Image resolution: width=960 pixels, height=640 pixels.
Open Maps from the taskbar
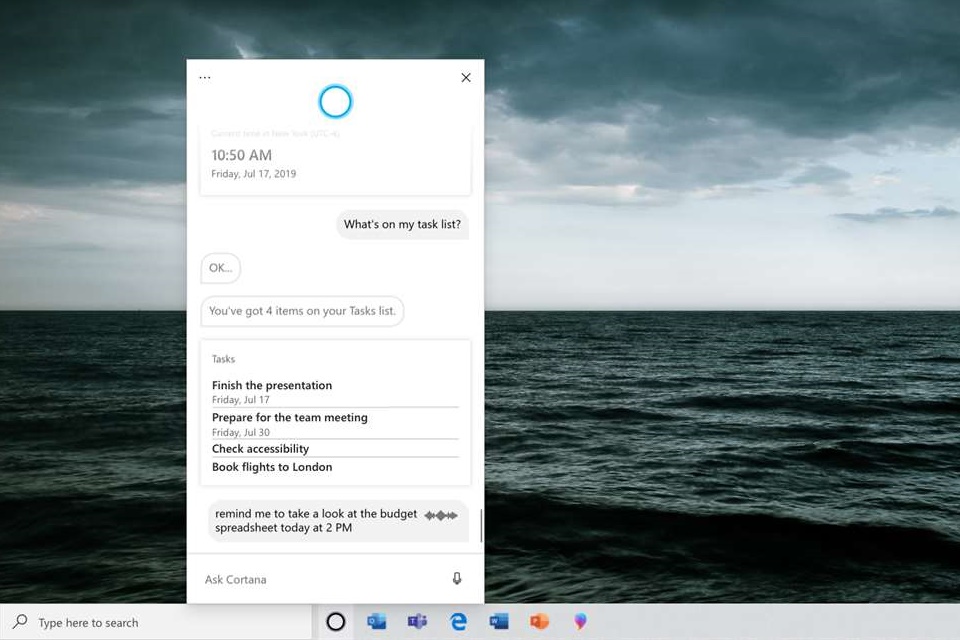580,621
